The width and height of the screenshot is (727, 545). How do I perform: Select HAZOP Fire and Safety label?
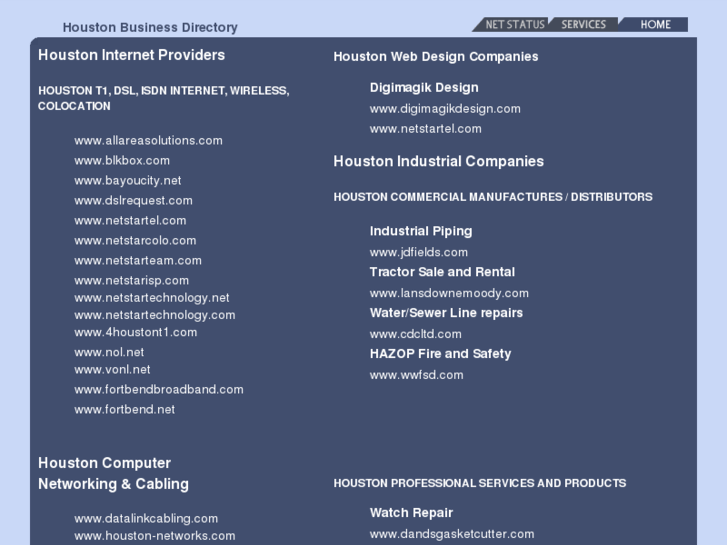click(440, 353)
